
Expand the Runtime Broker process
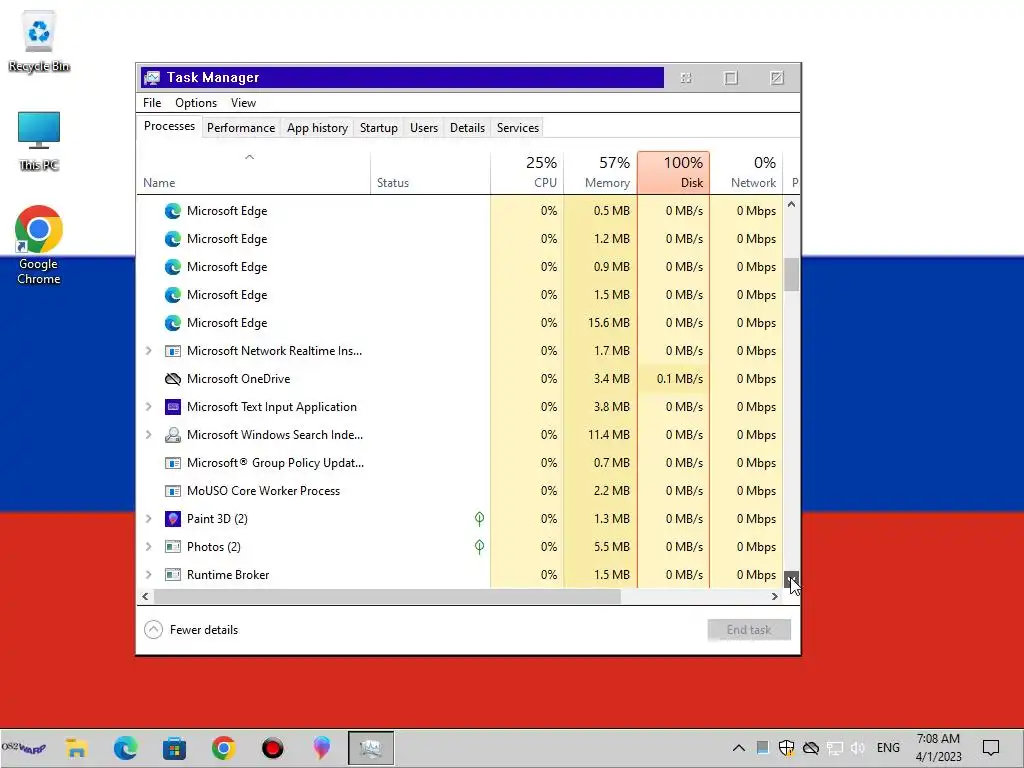pos(149,575)
